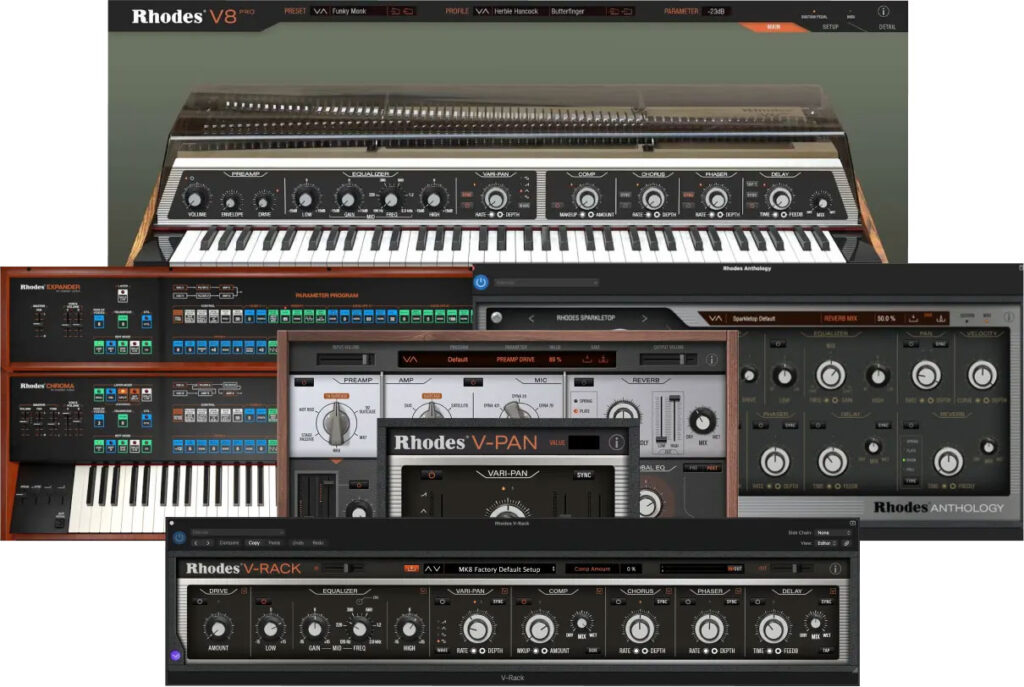
Task: Select next Rhodes Sparkletop instrument arrow
Action: (645, 319)
